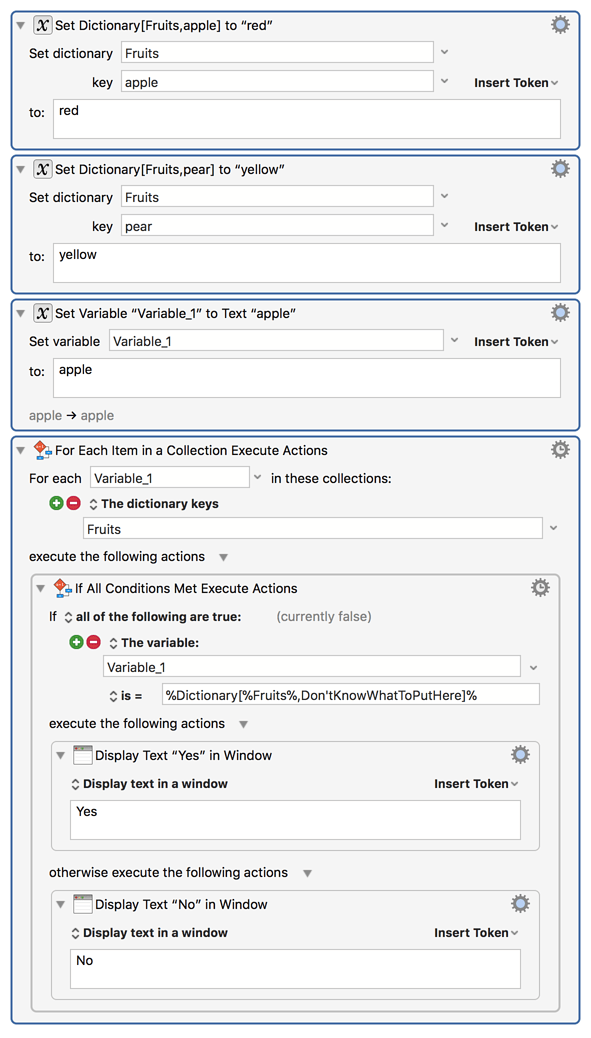Collapse the For Each Item action
The height and width of the screenshot is (1038, 591).
coord(21,450)
